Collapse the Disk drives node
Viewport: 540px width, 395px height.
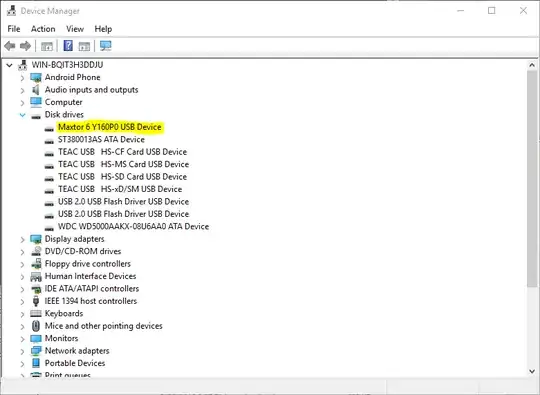tap(22, 115)
